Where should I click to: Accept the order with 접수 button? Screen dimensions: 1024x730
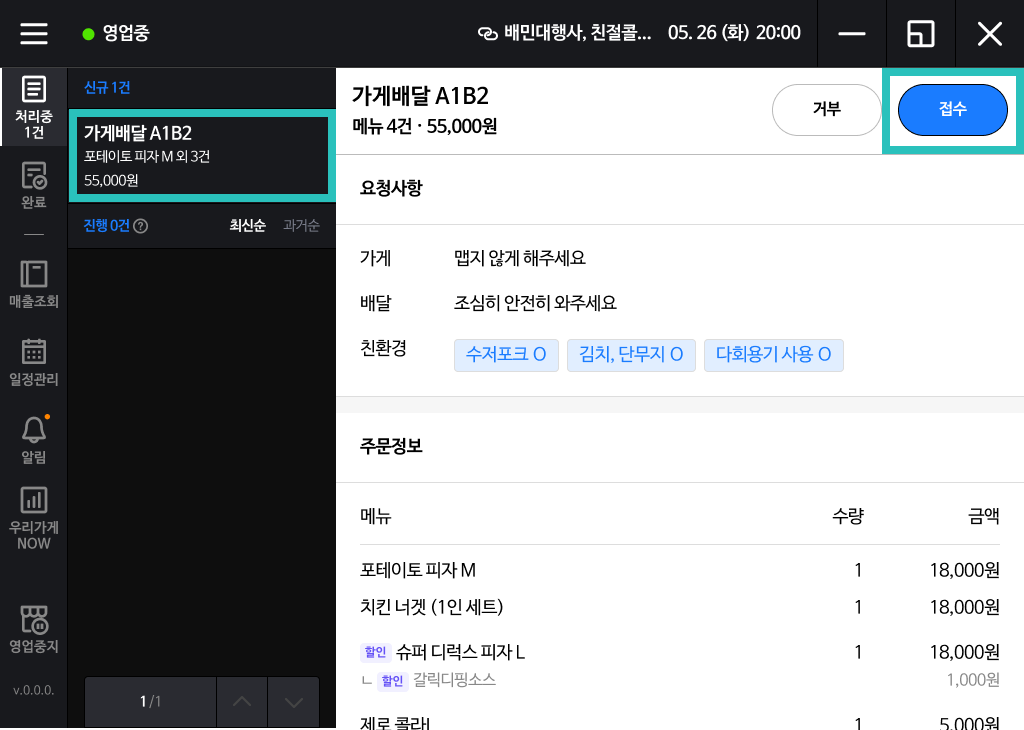click(953, 110)
